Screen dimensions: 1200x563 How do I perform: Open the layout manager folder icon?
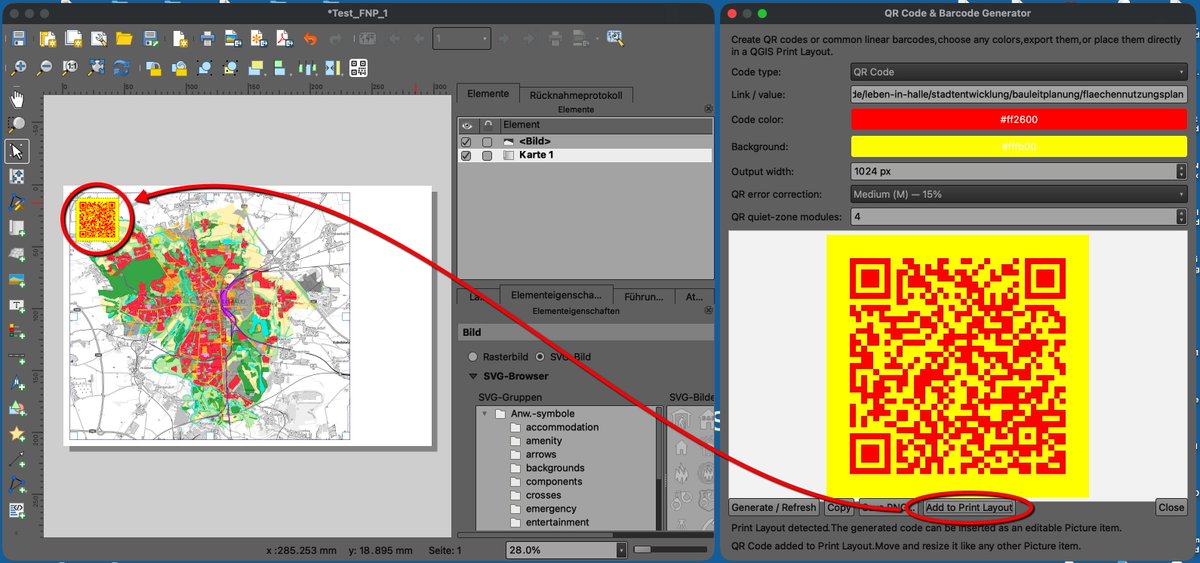pos(124,39)
